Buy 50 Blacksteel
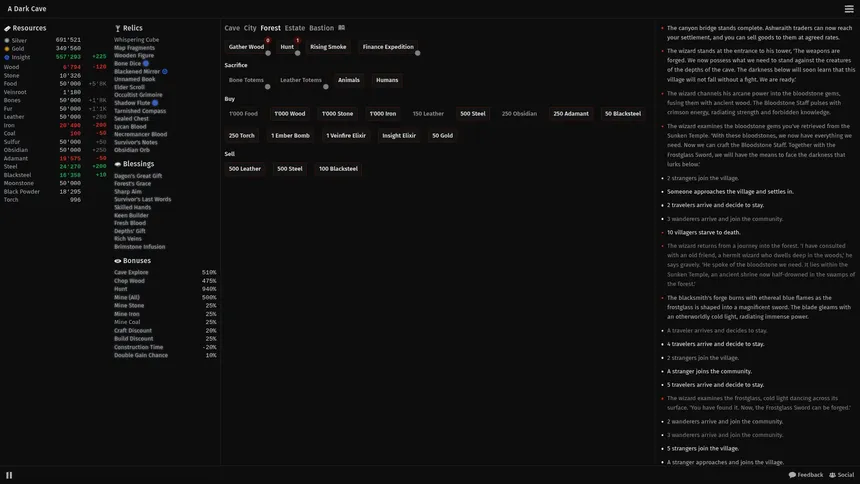 point(623,114)
